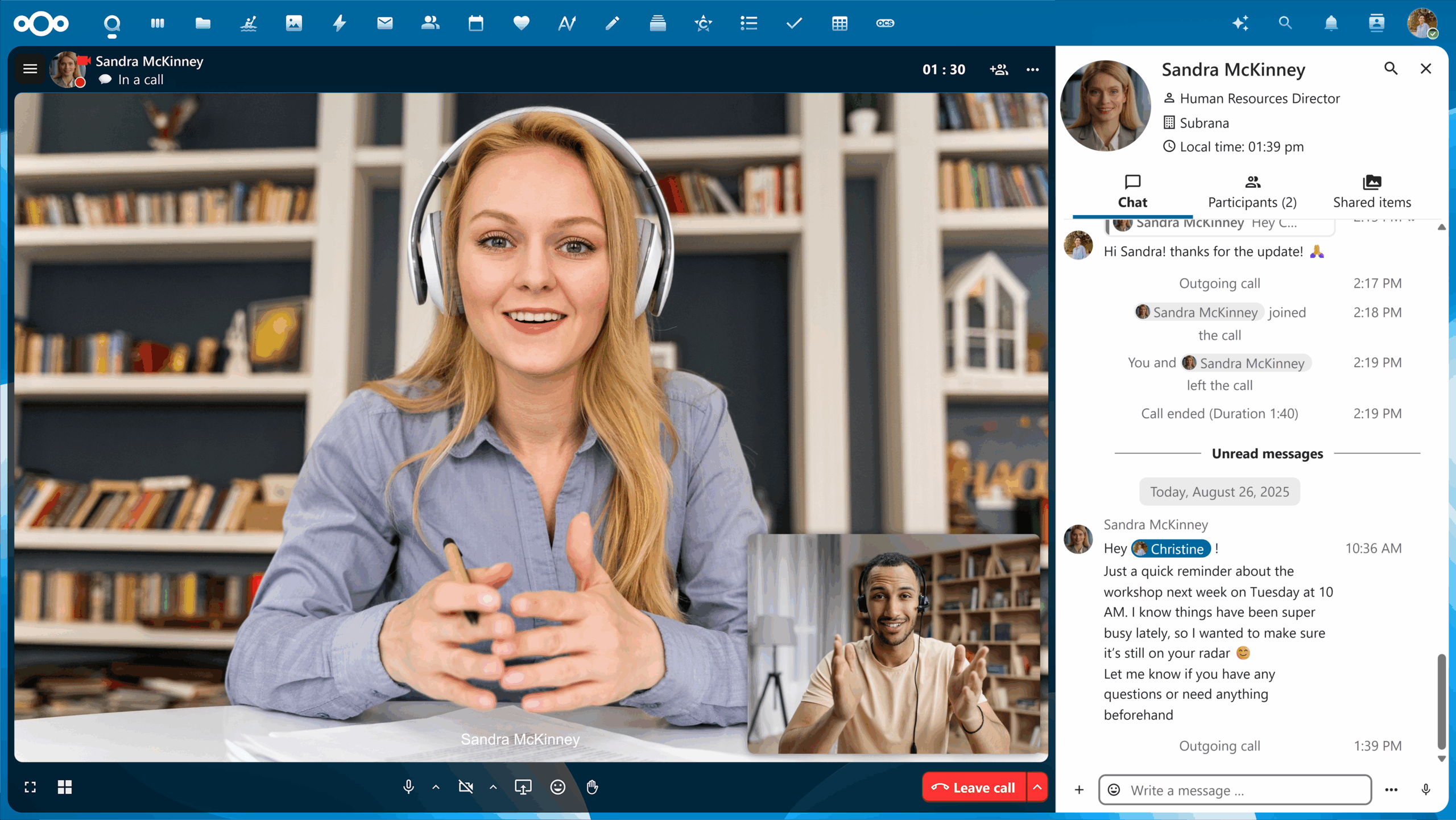Screen dimensions: 1456x820
Task: Click the raise hand icon
Action: (592, 787)
